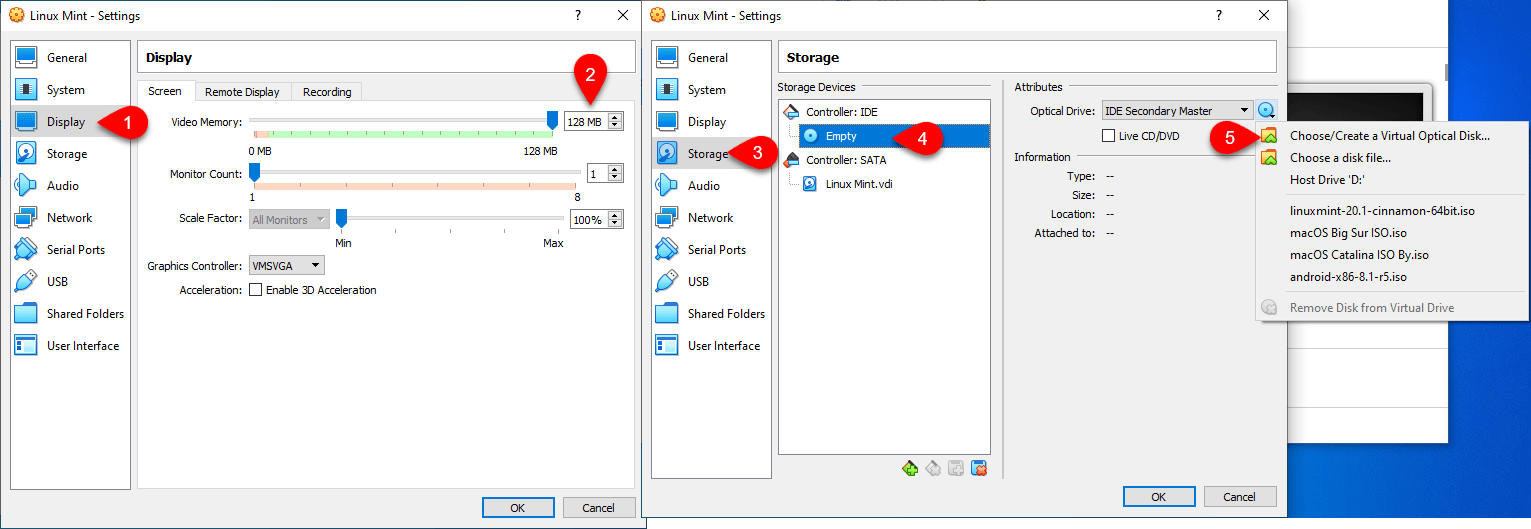Open Network category in Storage settings window
The width and height of the screenshot is (1531, 529).
pos(711,218)
